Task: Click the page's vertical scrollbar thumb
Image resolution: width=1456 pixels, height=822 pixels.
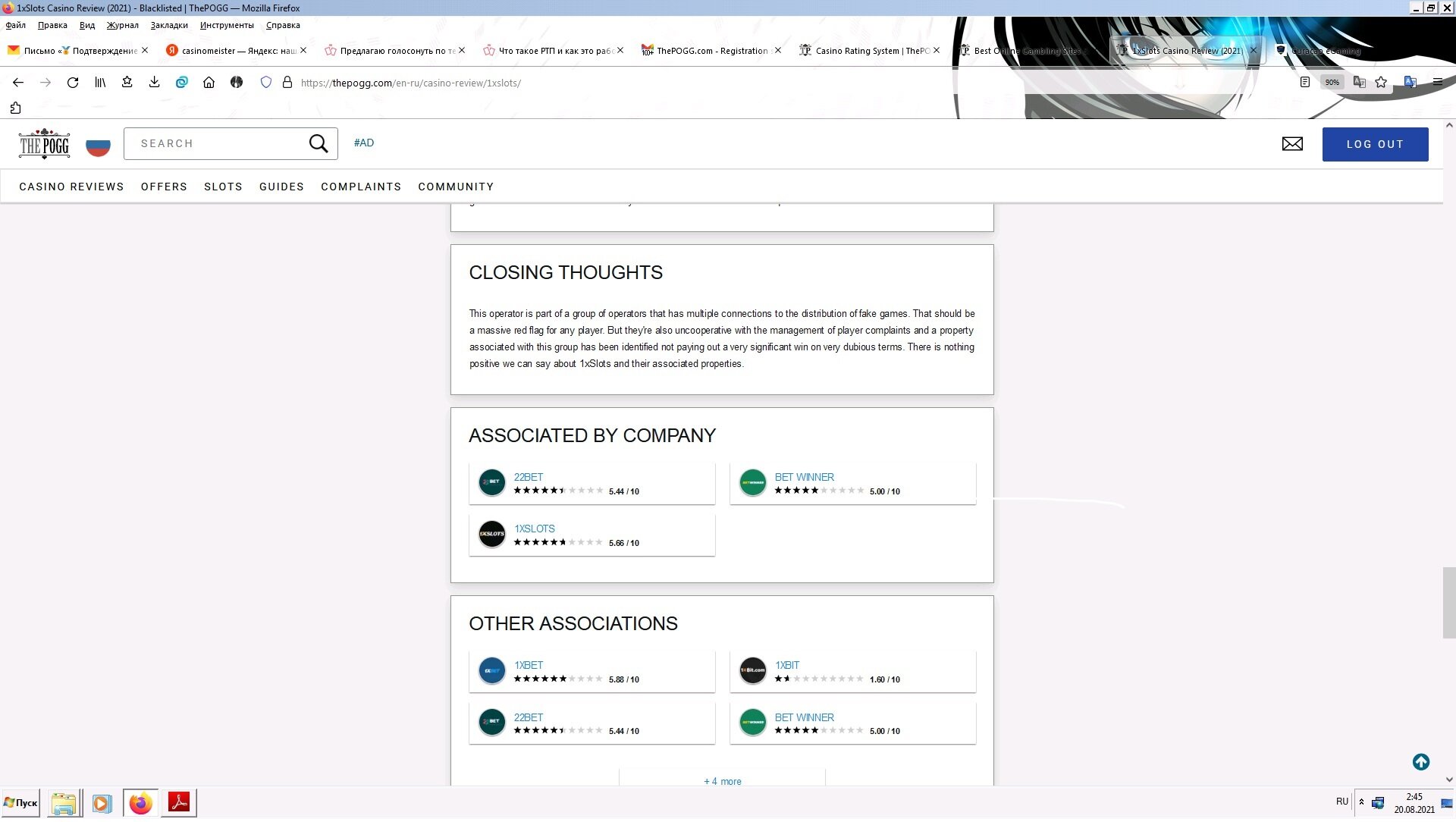Action: (1448, 603)
